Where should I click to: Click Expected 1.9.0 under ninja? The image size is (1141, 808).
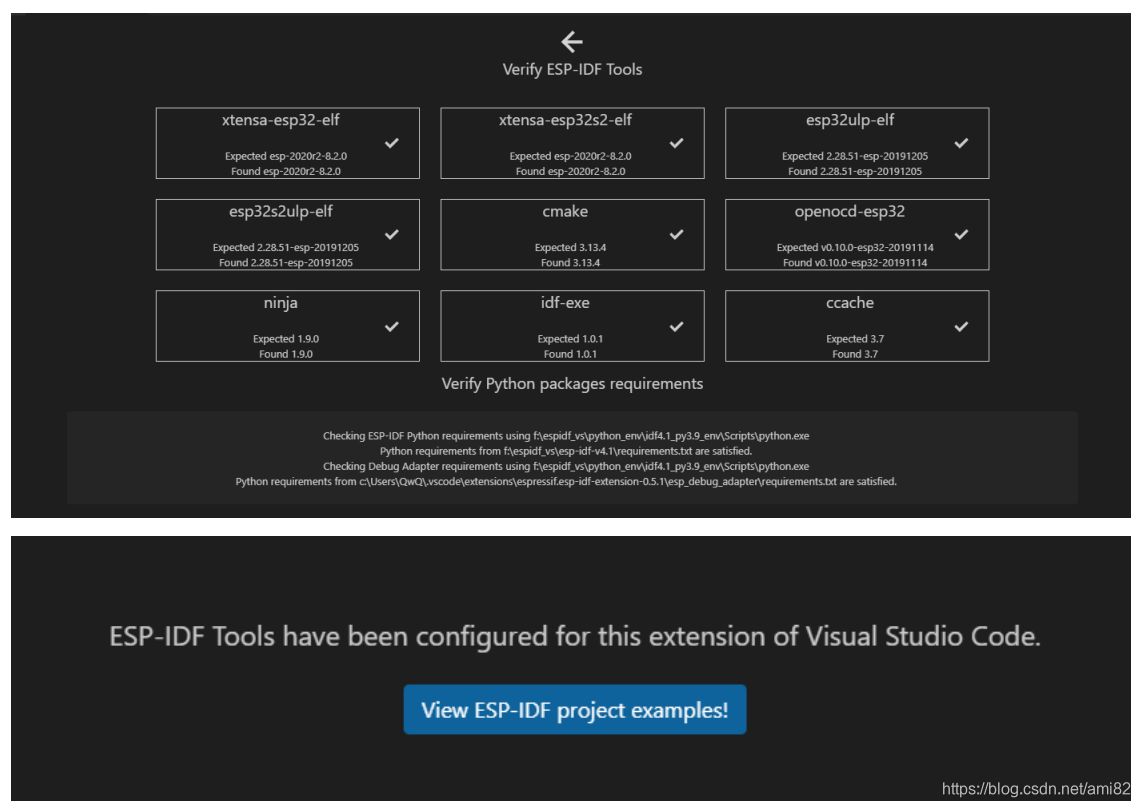point(286,339)
